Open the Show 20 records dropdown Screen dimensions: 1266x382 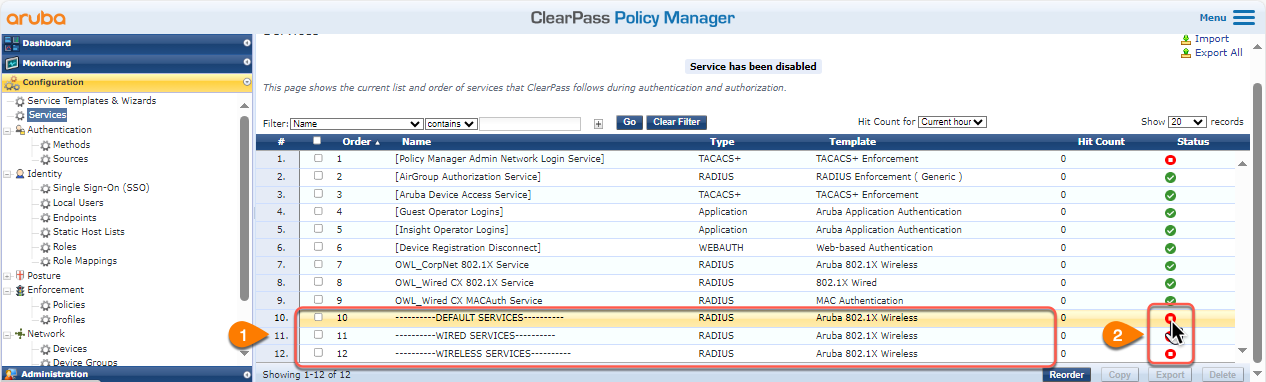point(1187,122)
